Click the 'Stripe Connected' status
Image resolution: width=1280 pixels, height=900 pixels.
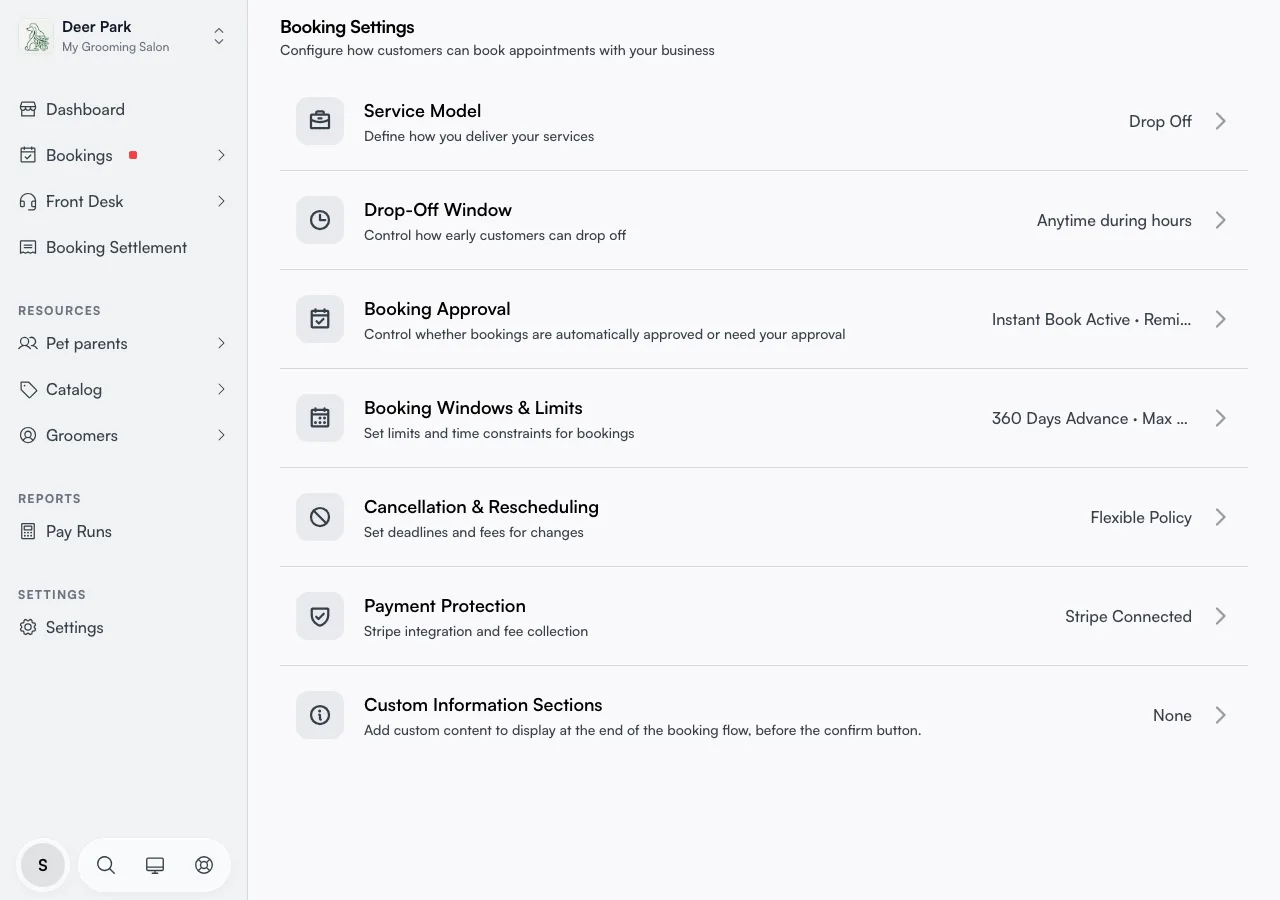click(1128, 616)
